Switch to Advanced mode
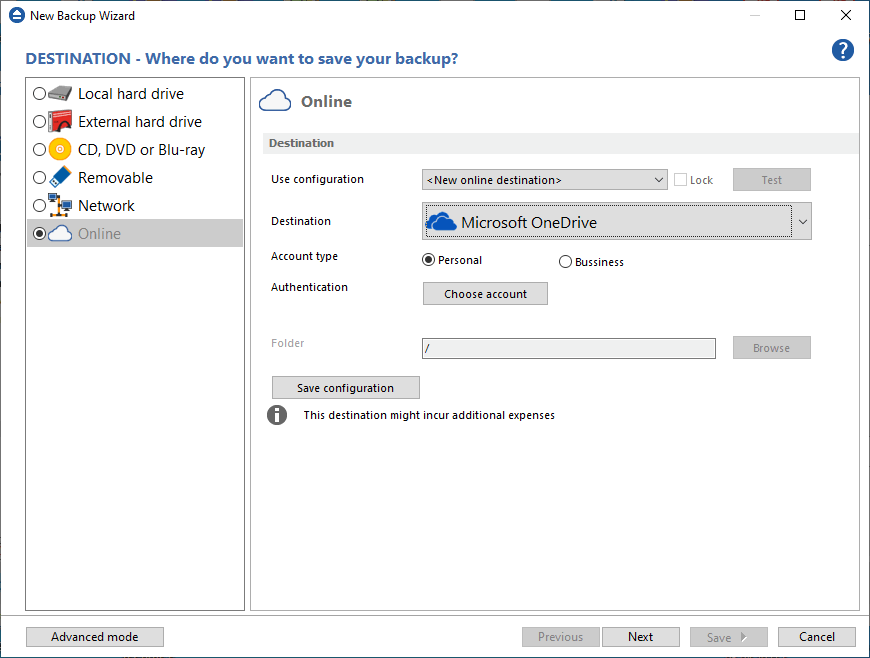Image resolution: width=870 pixels, height=658 pixels. tap(95, 637)
